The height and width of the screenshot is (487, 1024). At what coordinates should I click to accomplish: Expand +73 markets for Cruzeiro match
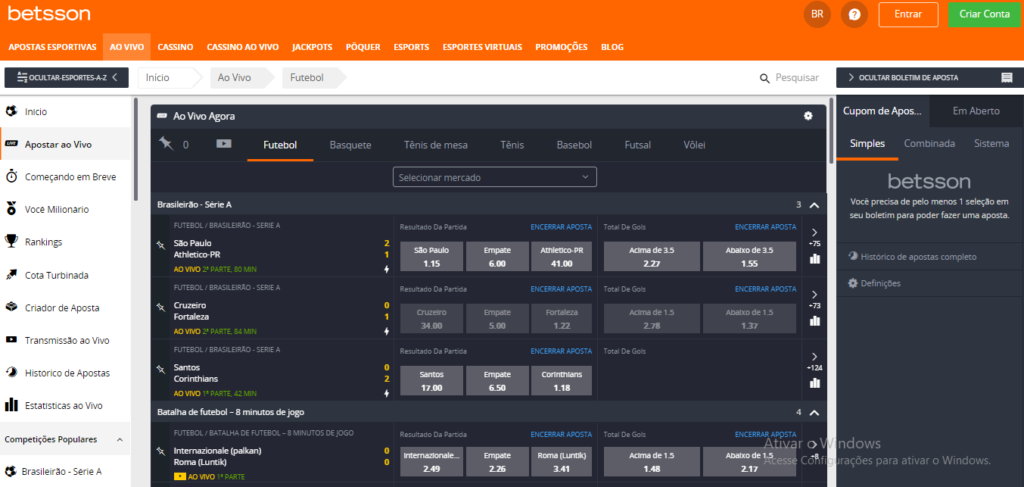click(814, 300)
